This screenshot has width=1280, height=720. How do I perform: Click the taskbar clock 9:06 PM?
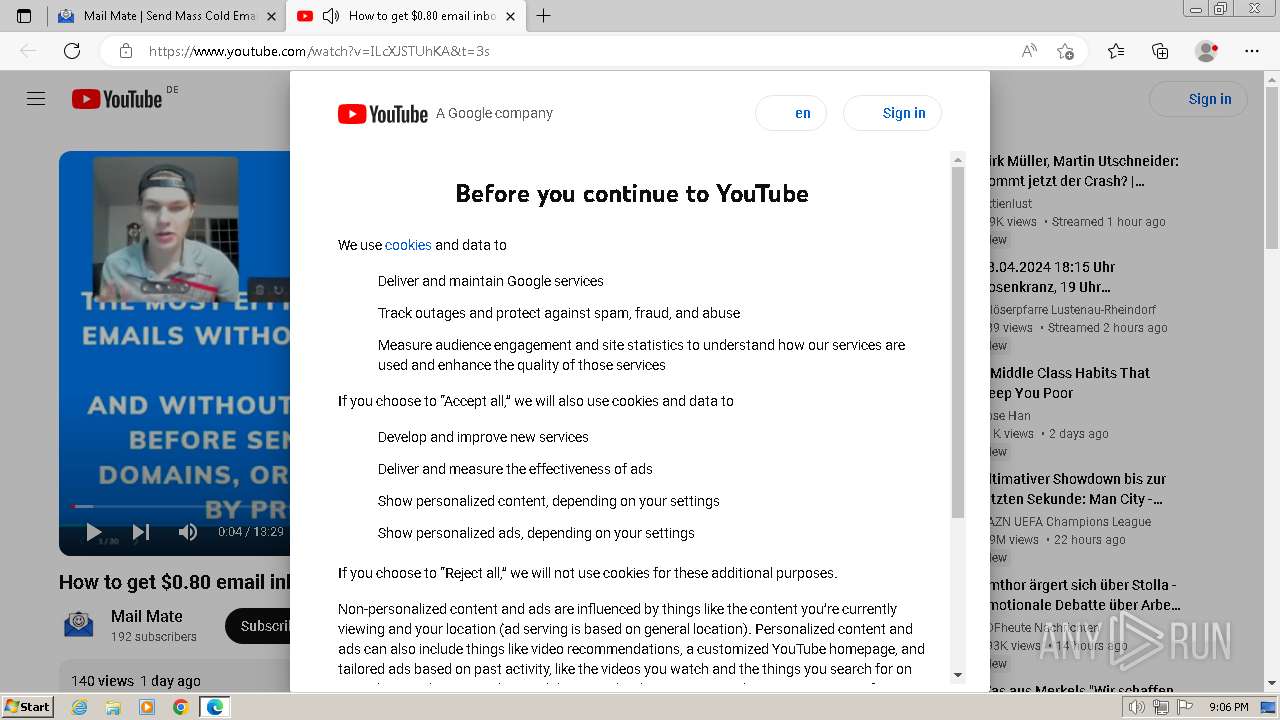pos(1228,707)
